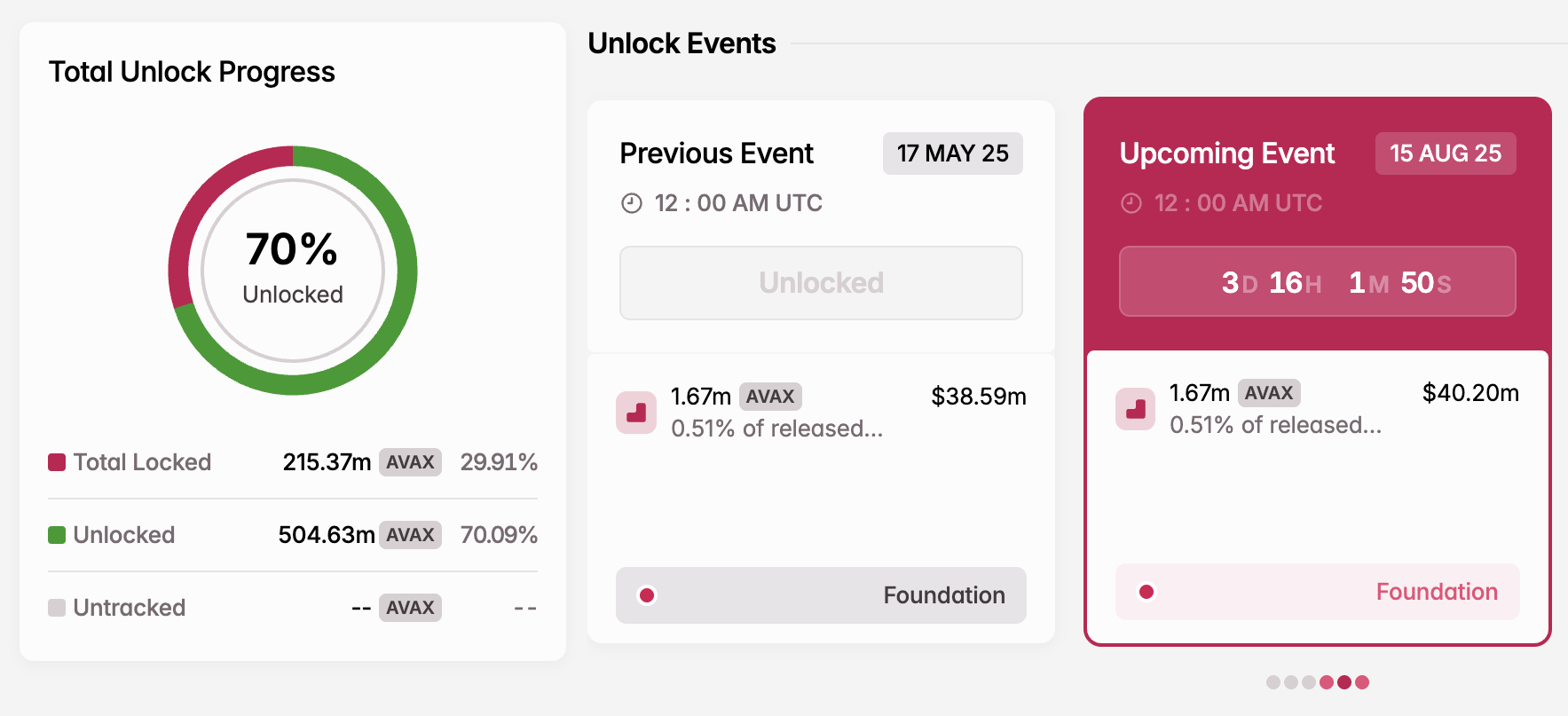Image resolution: width=1568 pixels, height=716 pixels.
Task: Click the Foundation allocation chart icon beside 1.67m AVAX (Previous Event)
Action: point(635,413)
